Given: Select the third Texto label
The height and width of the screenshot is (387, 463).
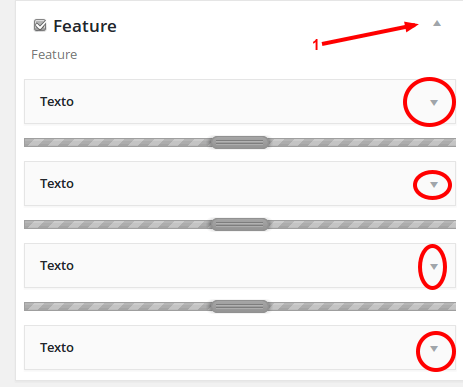Looking at the screenshot, I should (57, 266).
